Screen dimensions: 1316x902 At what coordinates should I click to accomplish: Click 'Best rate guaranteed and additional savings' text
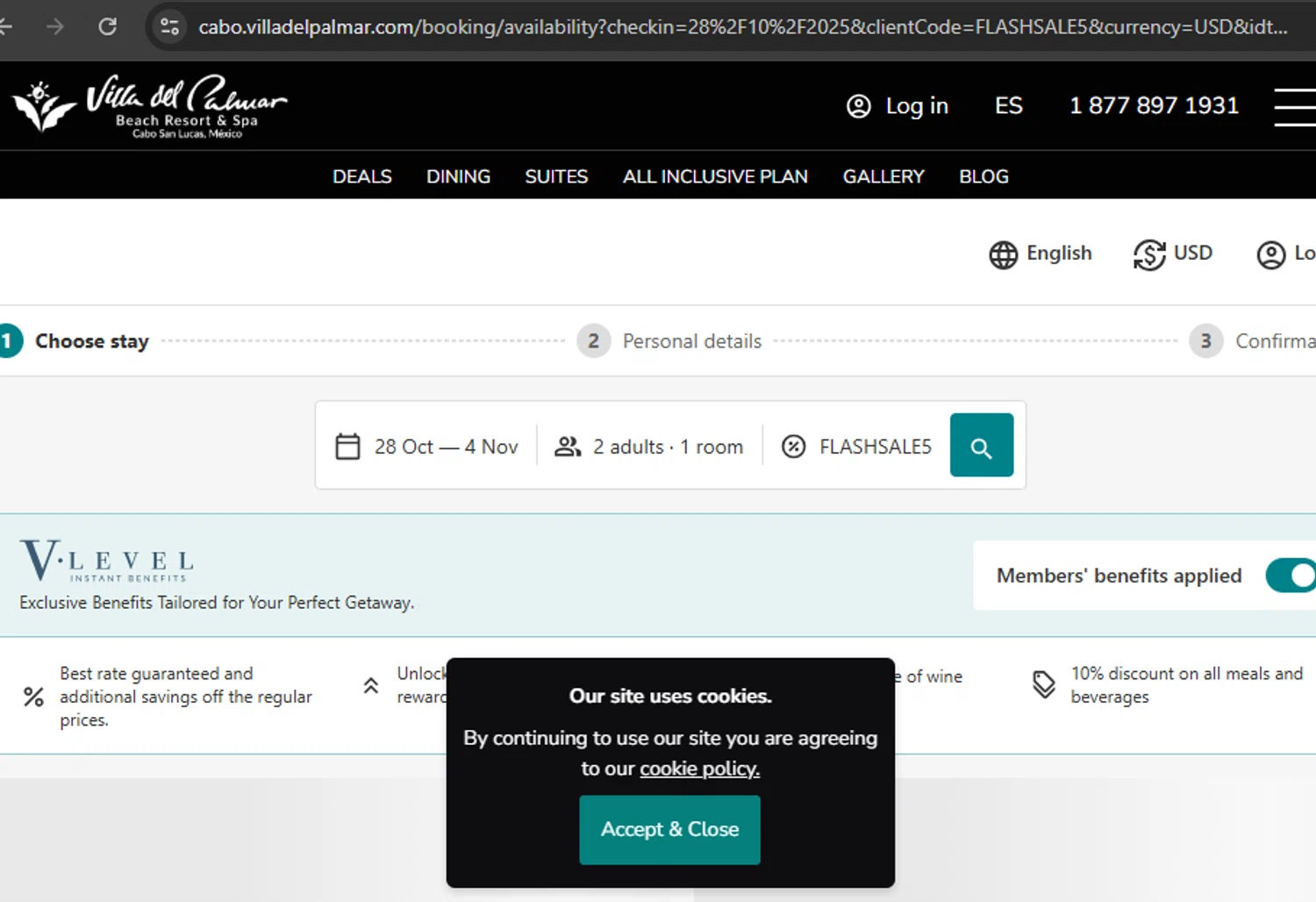185,697
